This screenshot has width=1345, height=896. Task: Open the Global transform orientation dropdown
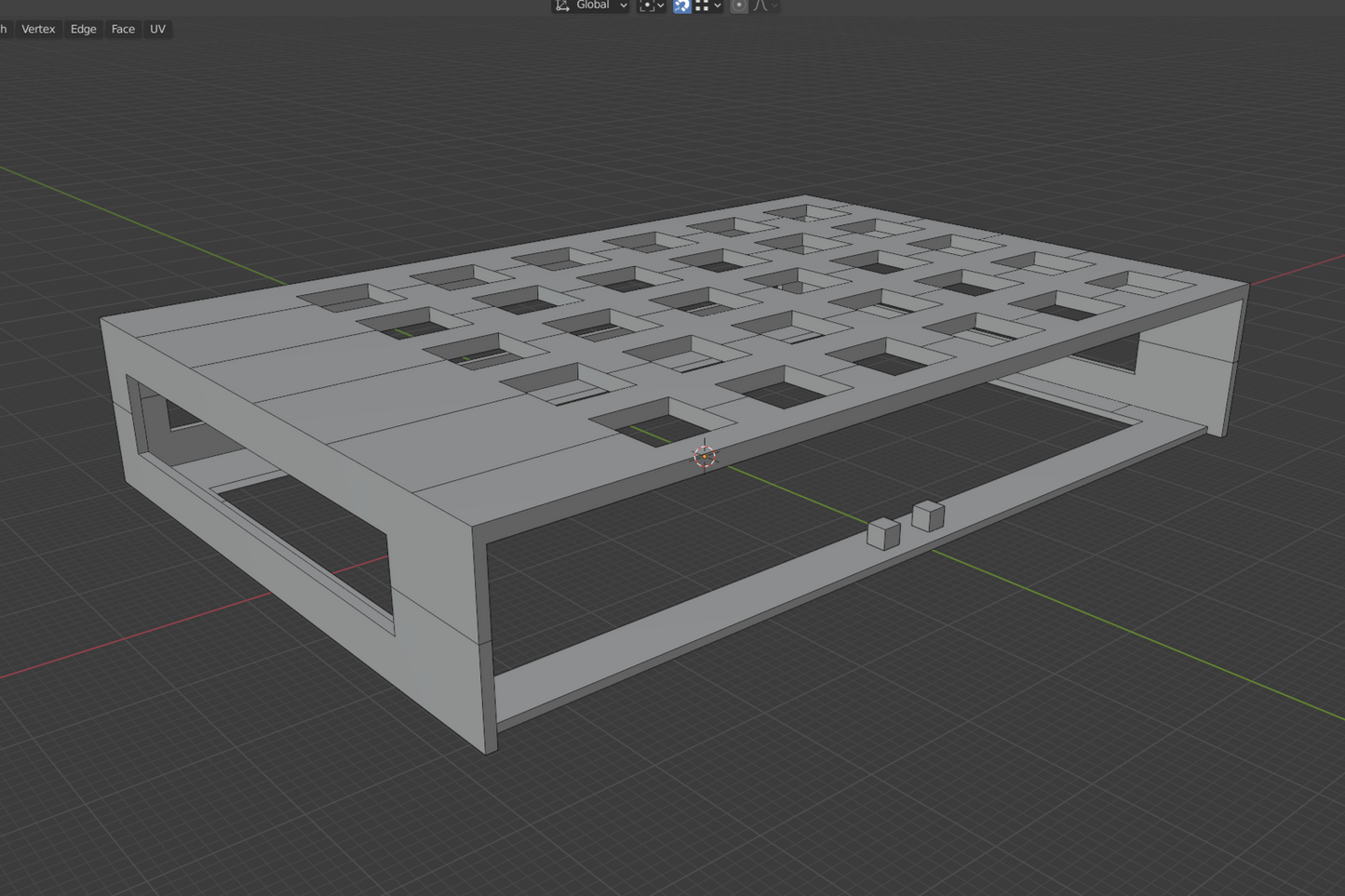[591, 6]
